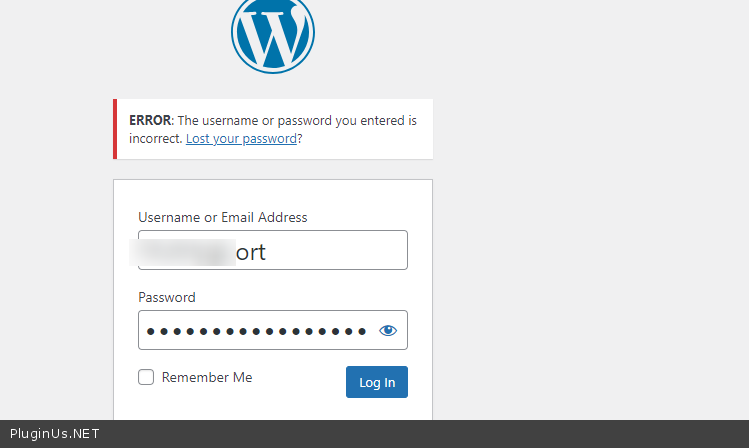Image resolution: width=749 pixels, height=448 pixels.
Task: Click the WordPress logo
Action: click(272, 34)
